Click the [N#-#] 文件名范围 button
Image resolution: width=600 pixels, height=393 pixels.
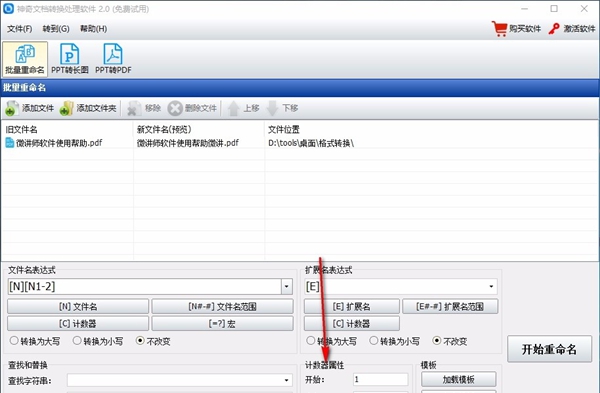[x=222, y=307]
